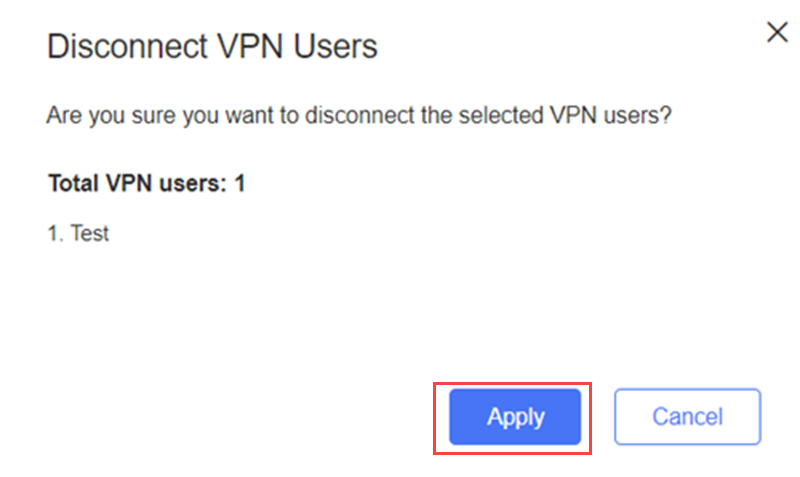Click the Total VPN users label

[147, 183]
